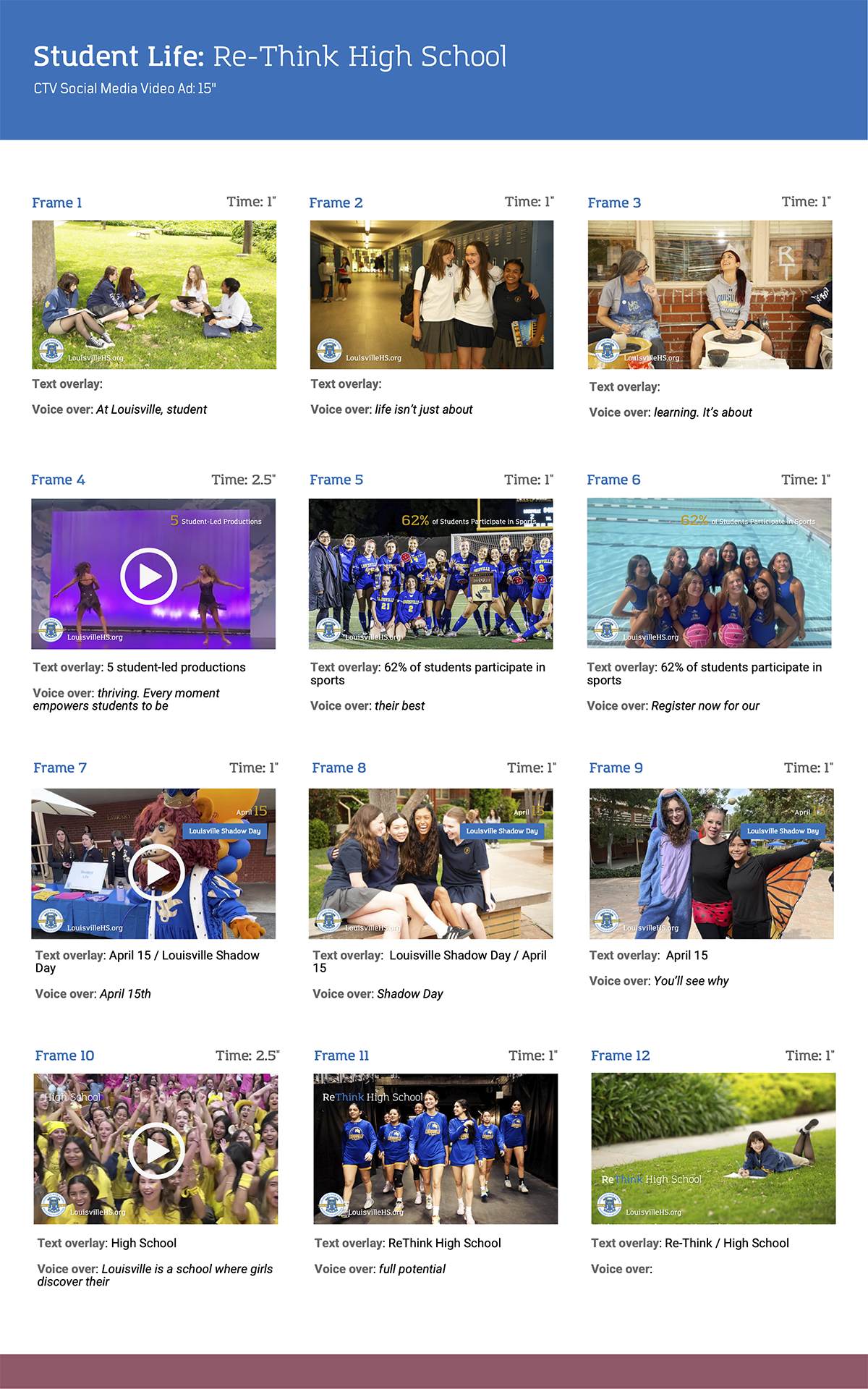
Task: Click the 'Frame 2' heading
Action: point(336,203)
